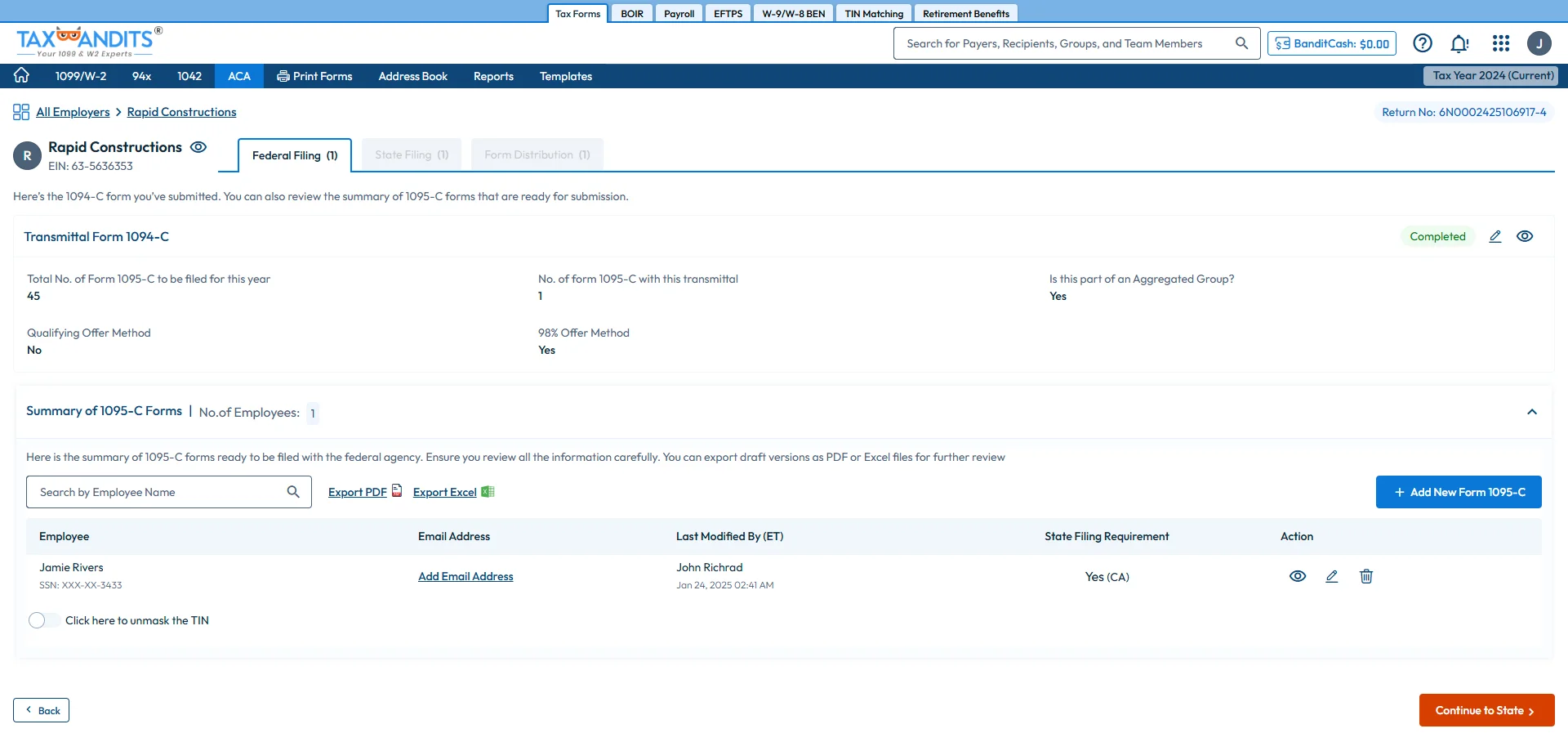
Task: Click the Rapid Constructions R avatar
Action: click(x=27, y=155)
